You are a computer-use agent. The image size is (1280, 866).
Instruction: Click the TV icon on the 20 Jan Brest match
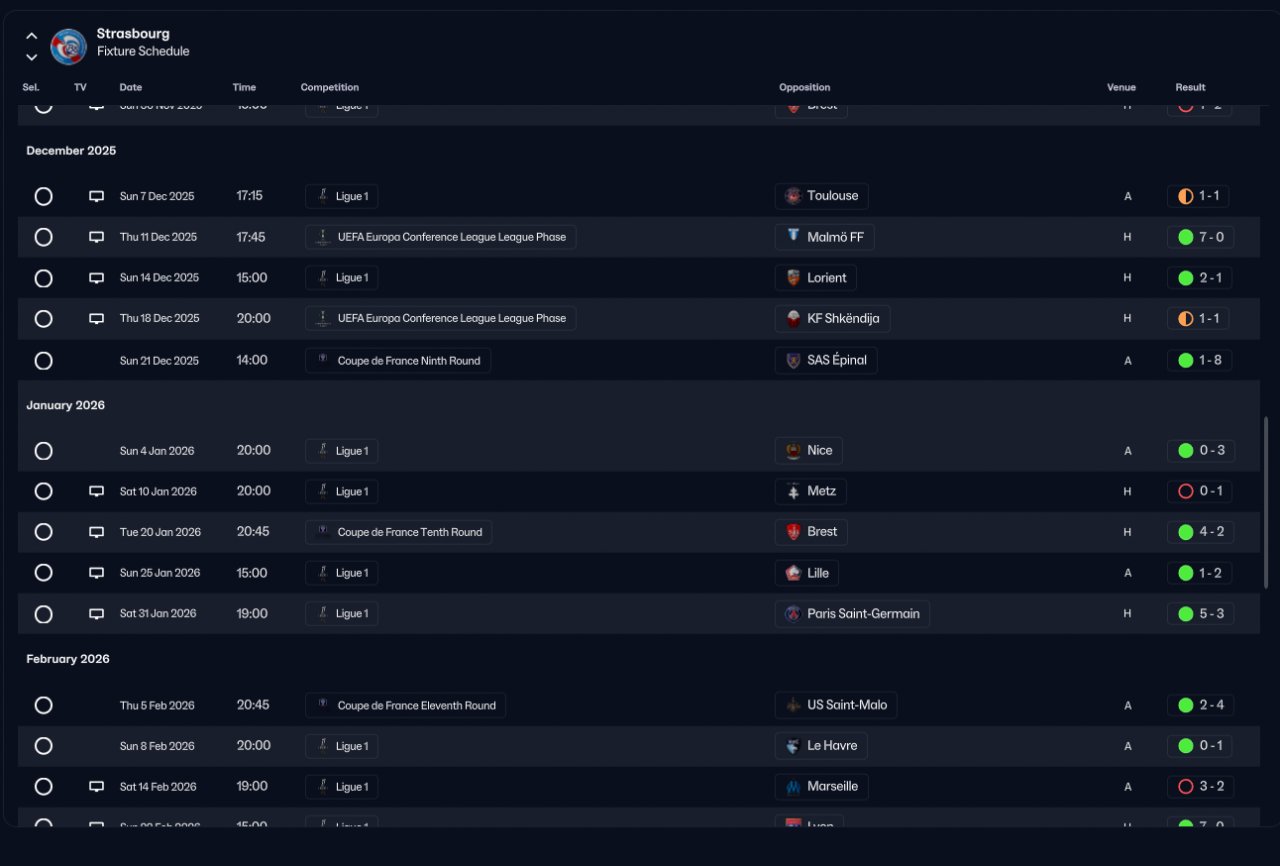point(97,533)
